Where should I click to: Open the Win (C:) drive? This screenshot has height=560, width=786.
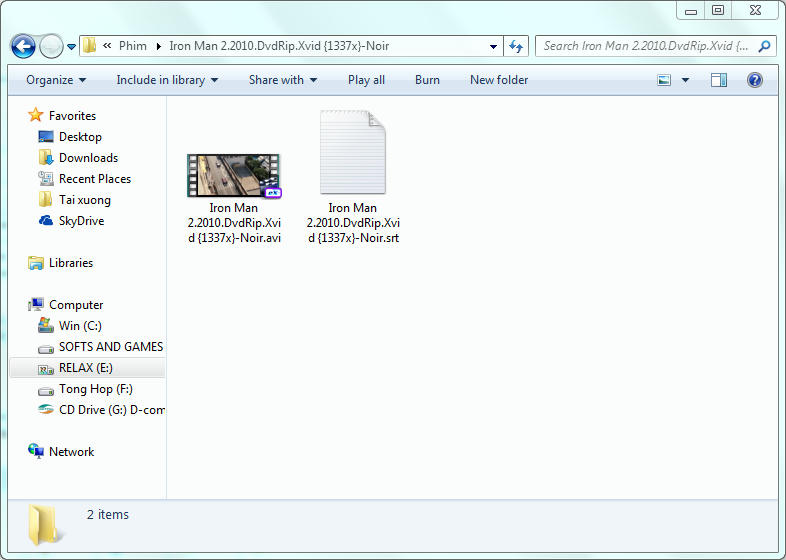[80, 326]
